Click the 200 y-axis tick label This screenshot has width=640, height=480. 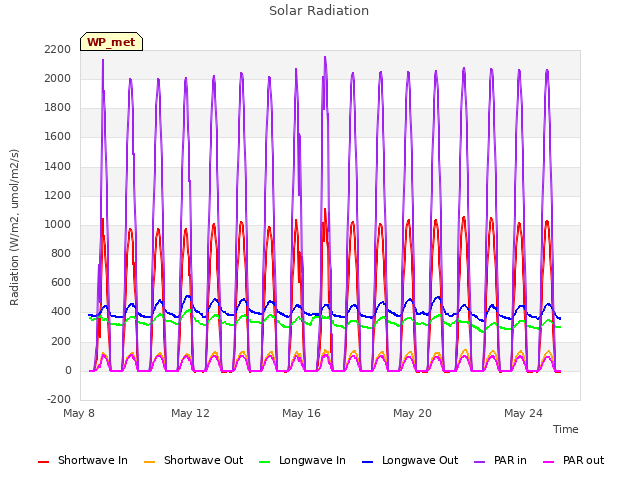(61, 341)
